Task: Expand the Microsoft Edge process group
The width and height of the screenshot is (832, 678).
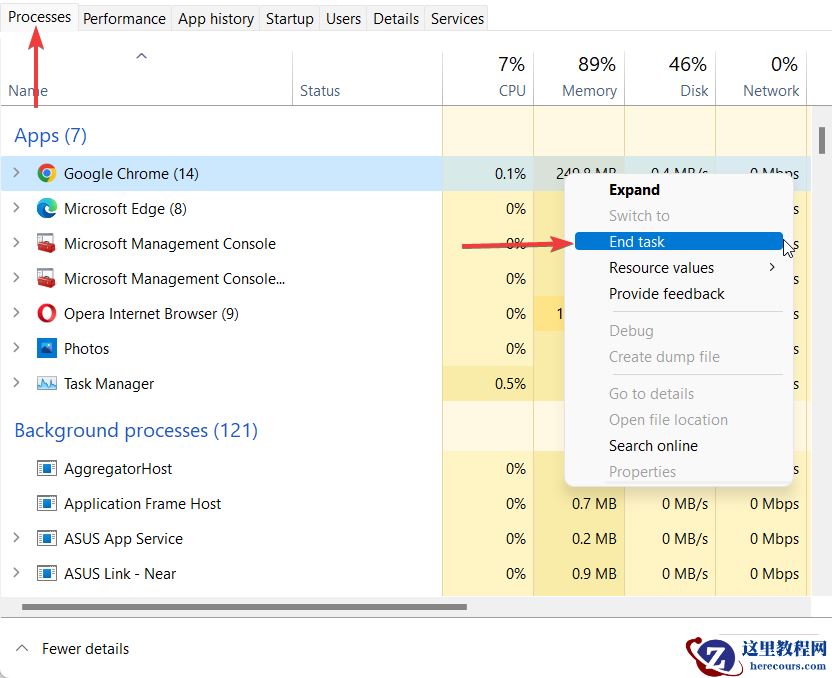Action: (16, 208)
